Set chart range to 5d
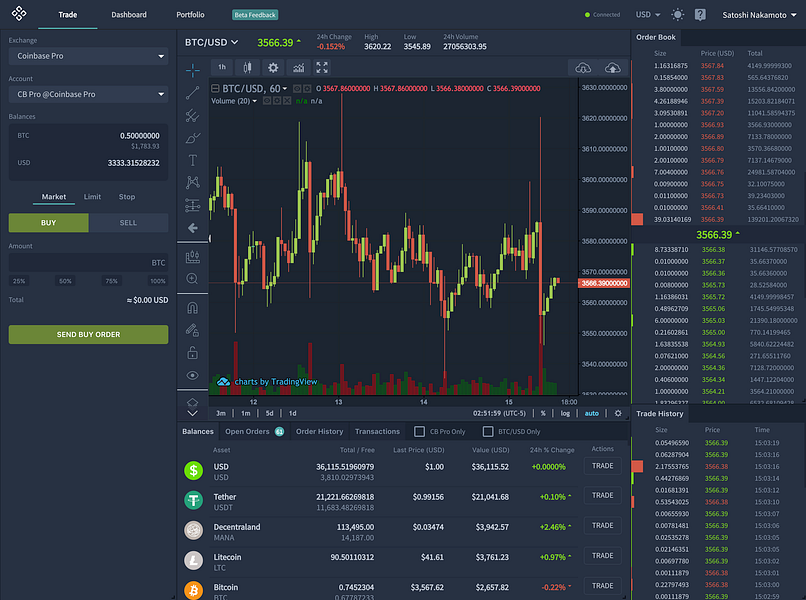 pyautogui.click(x=269, y=413)
